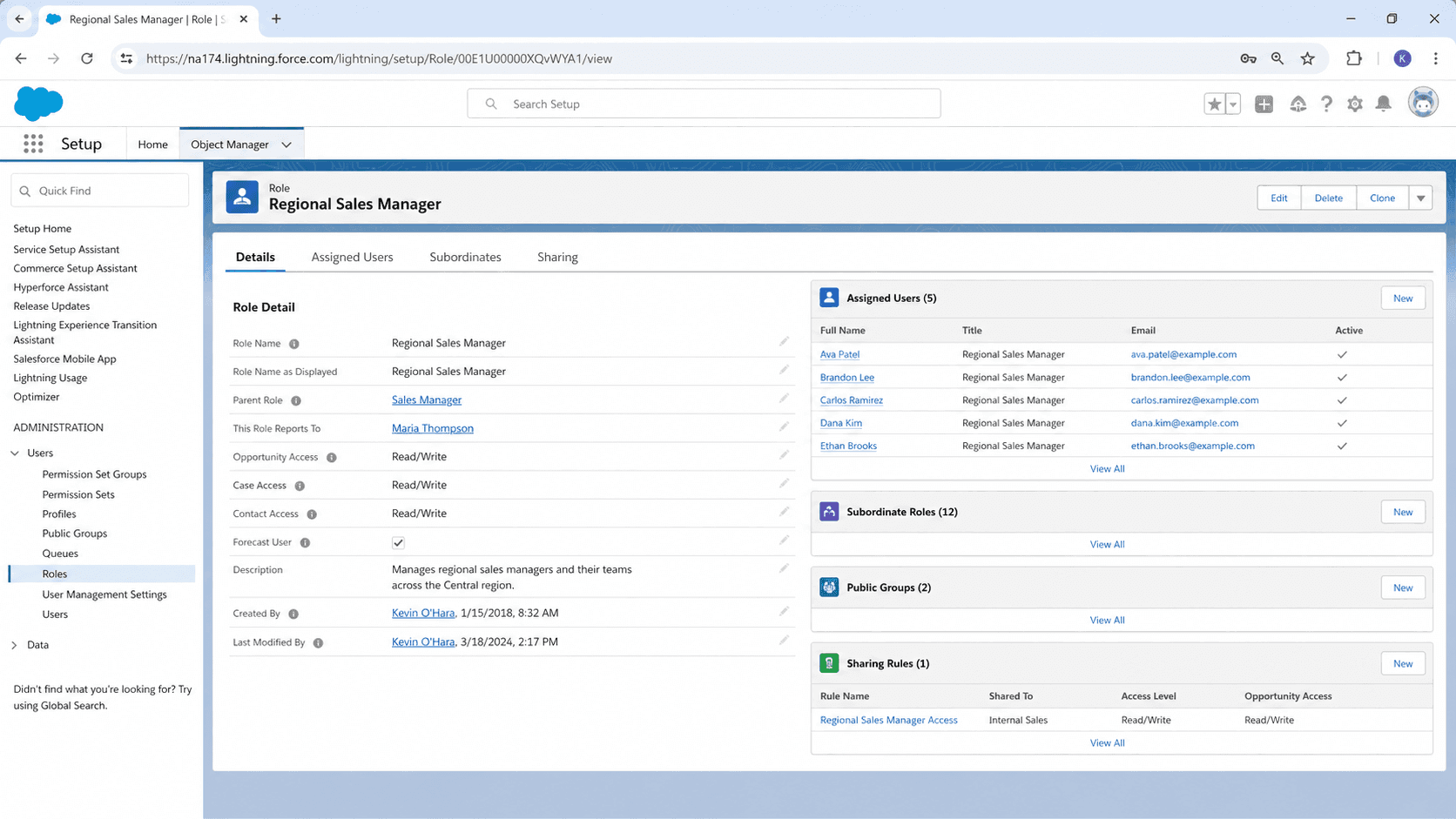
Task: Open the Setup gear icon
Action: point(1355,104)
